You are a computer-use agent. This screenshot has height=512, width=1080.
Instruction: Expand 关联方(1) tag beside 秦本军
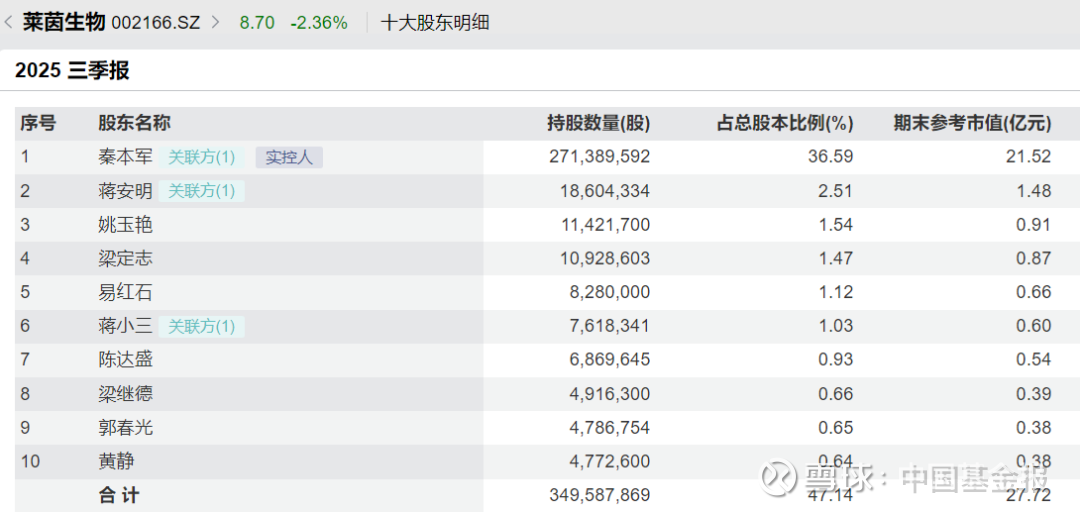click(201, 157)
